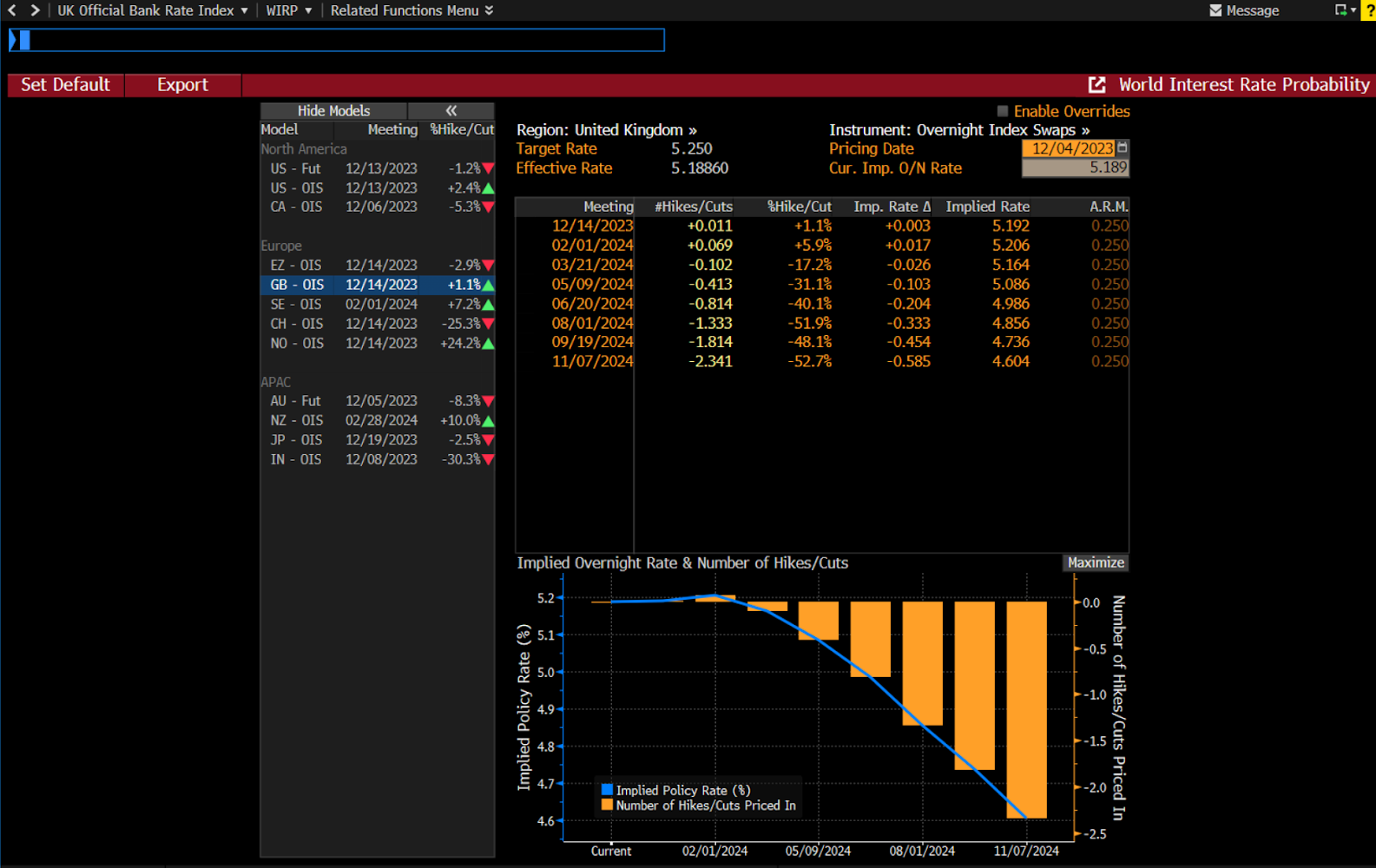Open the Related Functions Menu

(411, 10)
